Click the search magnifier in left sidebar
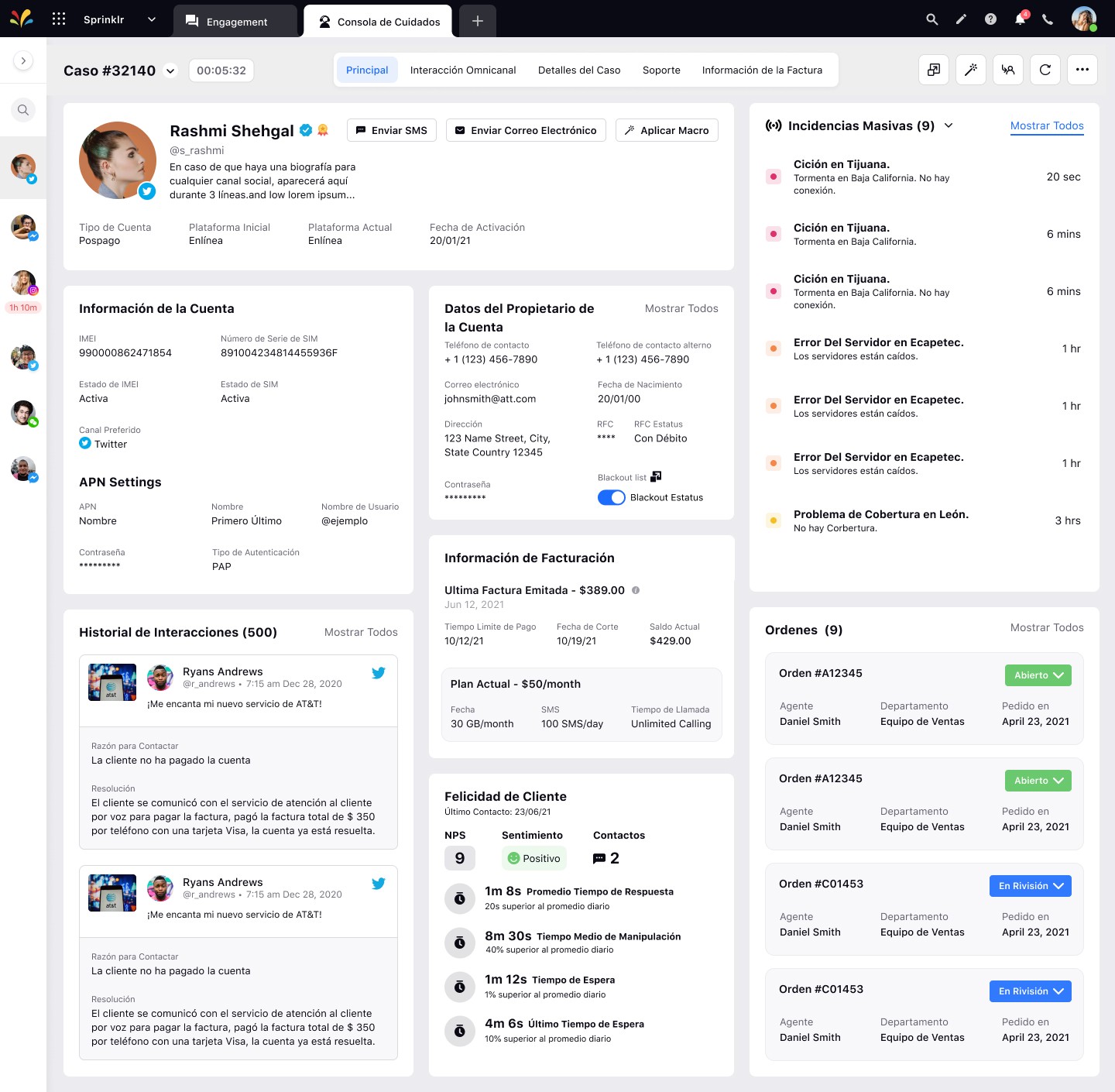Image resolution: width=1115 pixels, height=1092 pixels. tap(23, 110)
